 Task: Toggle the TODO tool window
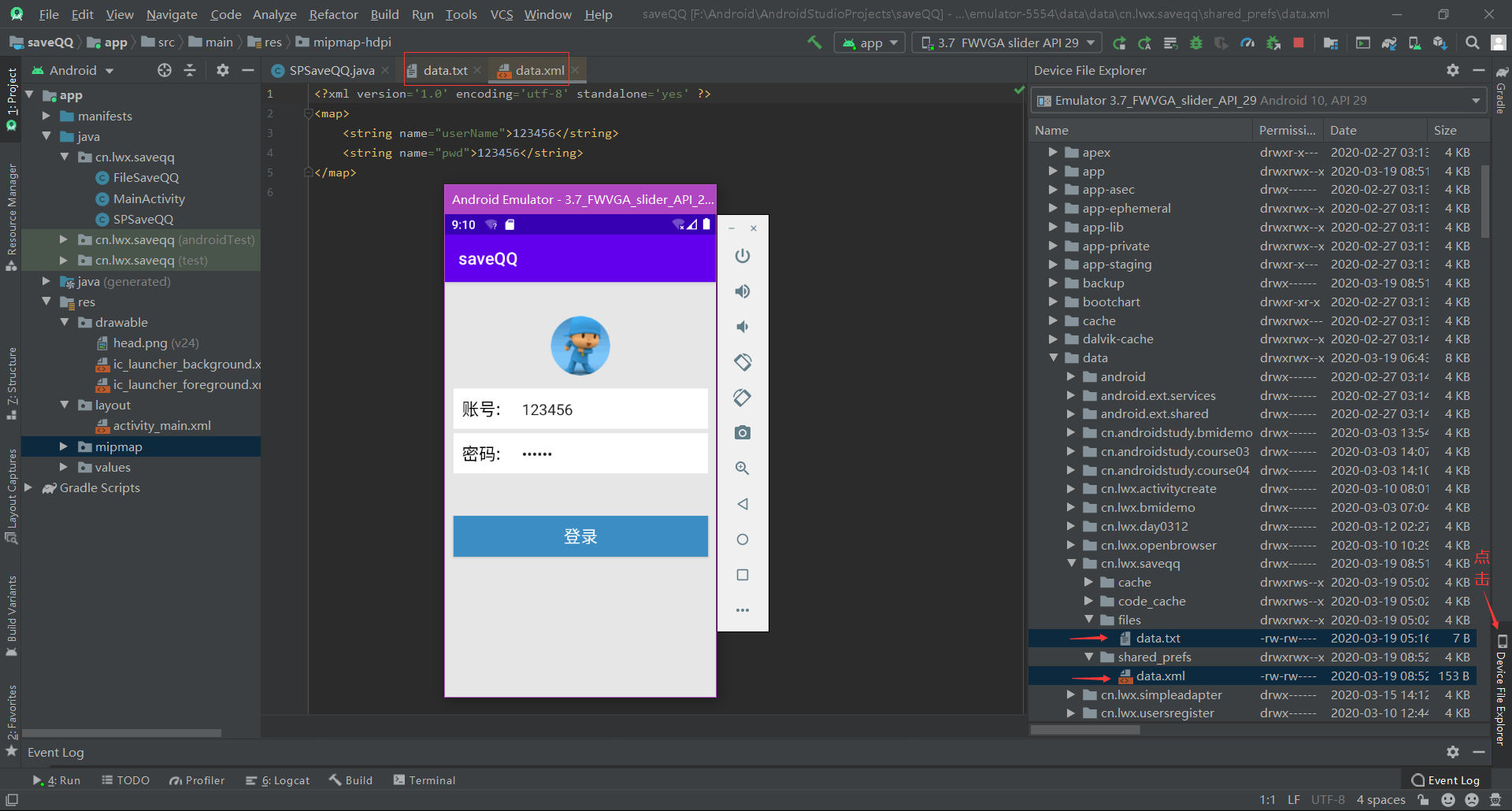click(x=132, y=780)
